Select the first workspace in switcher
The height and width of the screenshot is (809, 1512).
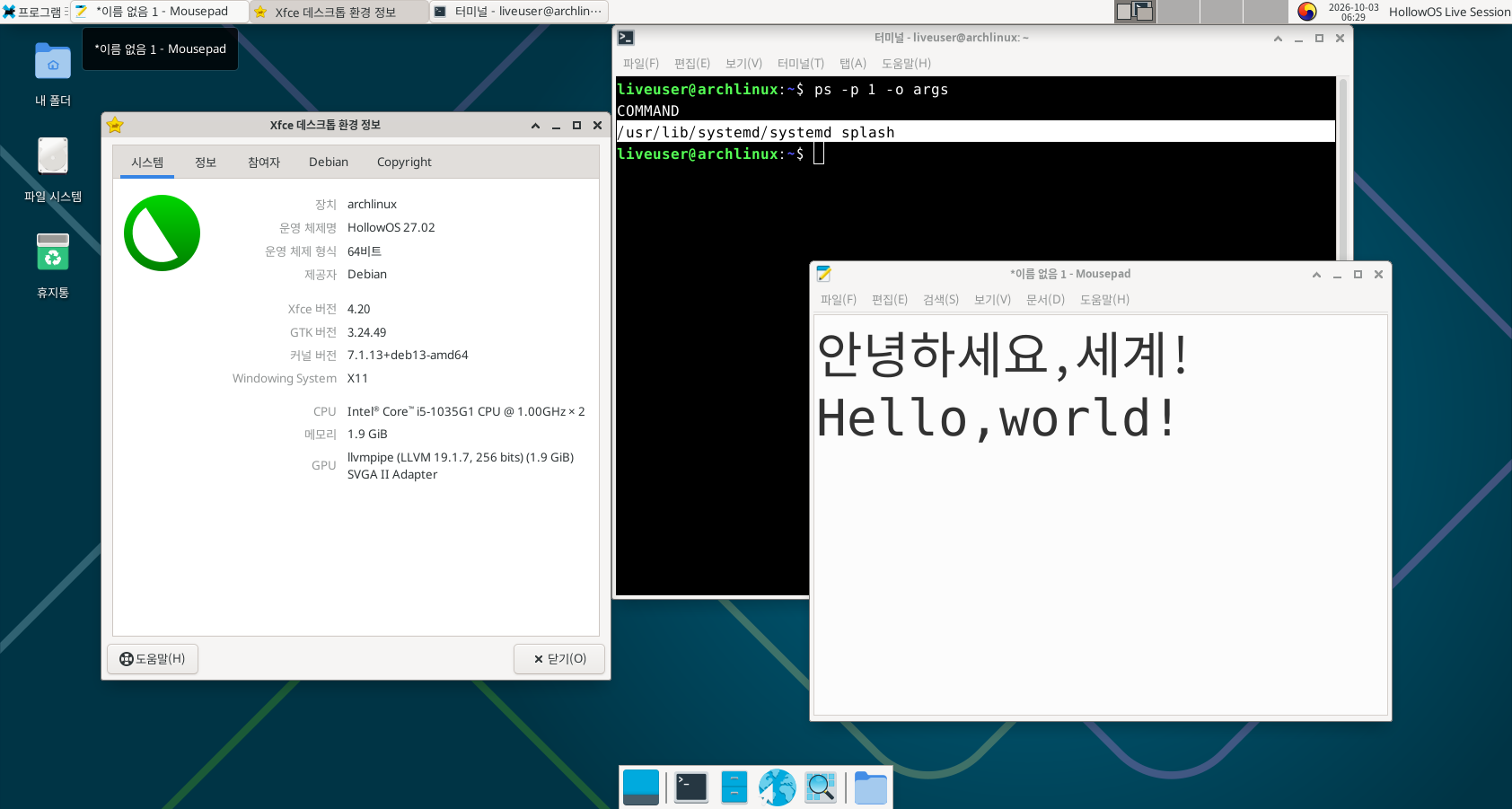1135,12
